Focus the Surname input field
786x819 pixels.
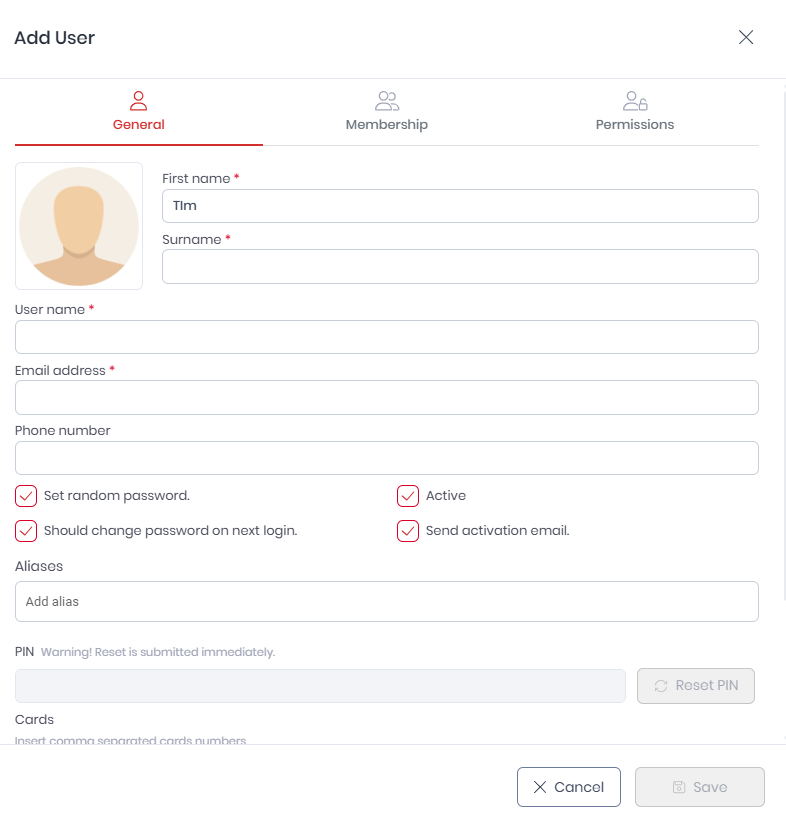point(460,267)
